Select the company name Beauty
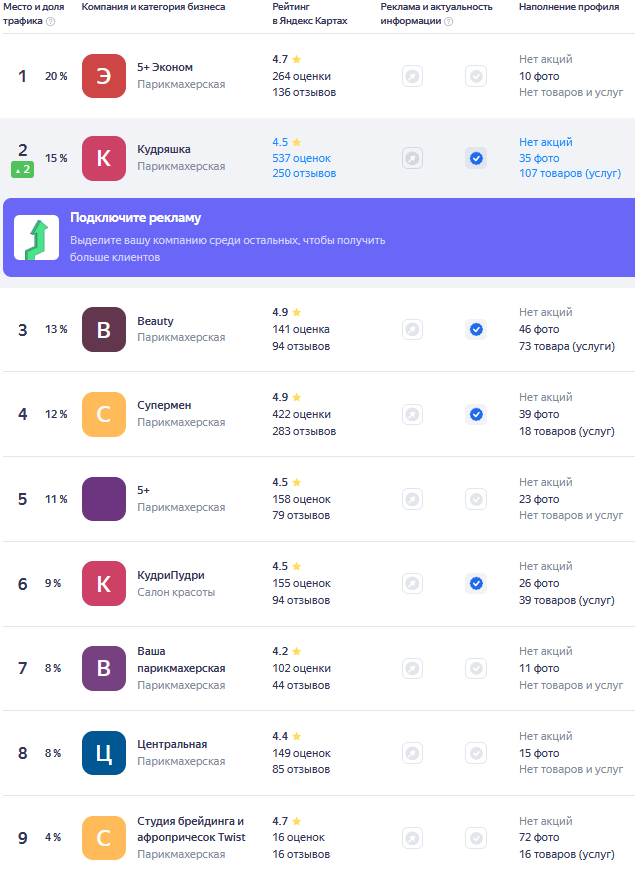This screenshot has height=872, width=635. (155, 321)
